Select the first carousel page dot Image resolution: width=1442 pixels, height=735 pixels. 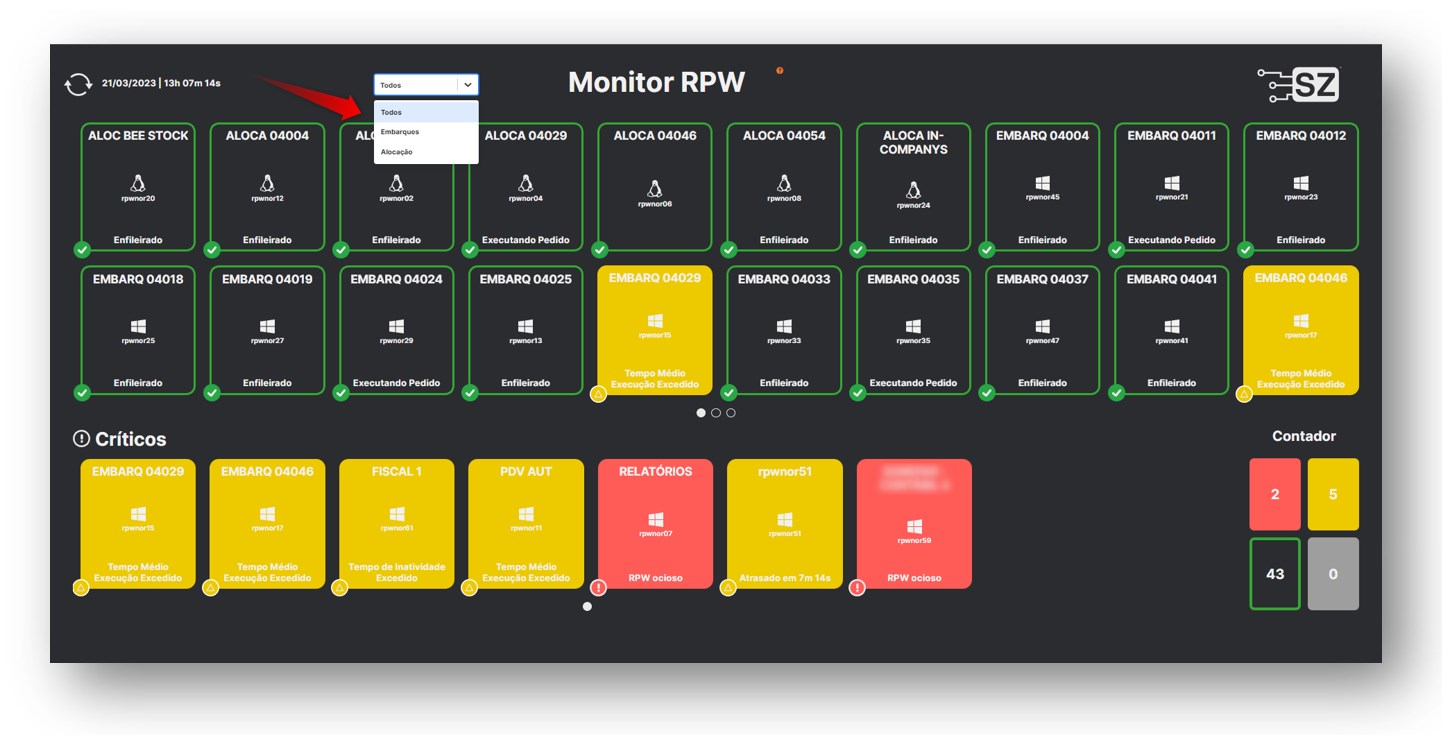click(701, 413)
